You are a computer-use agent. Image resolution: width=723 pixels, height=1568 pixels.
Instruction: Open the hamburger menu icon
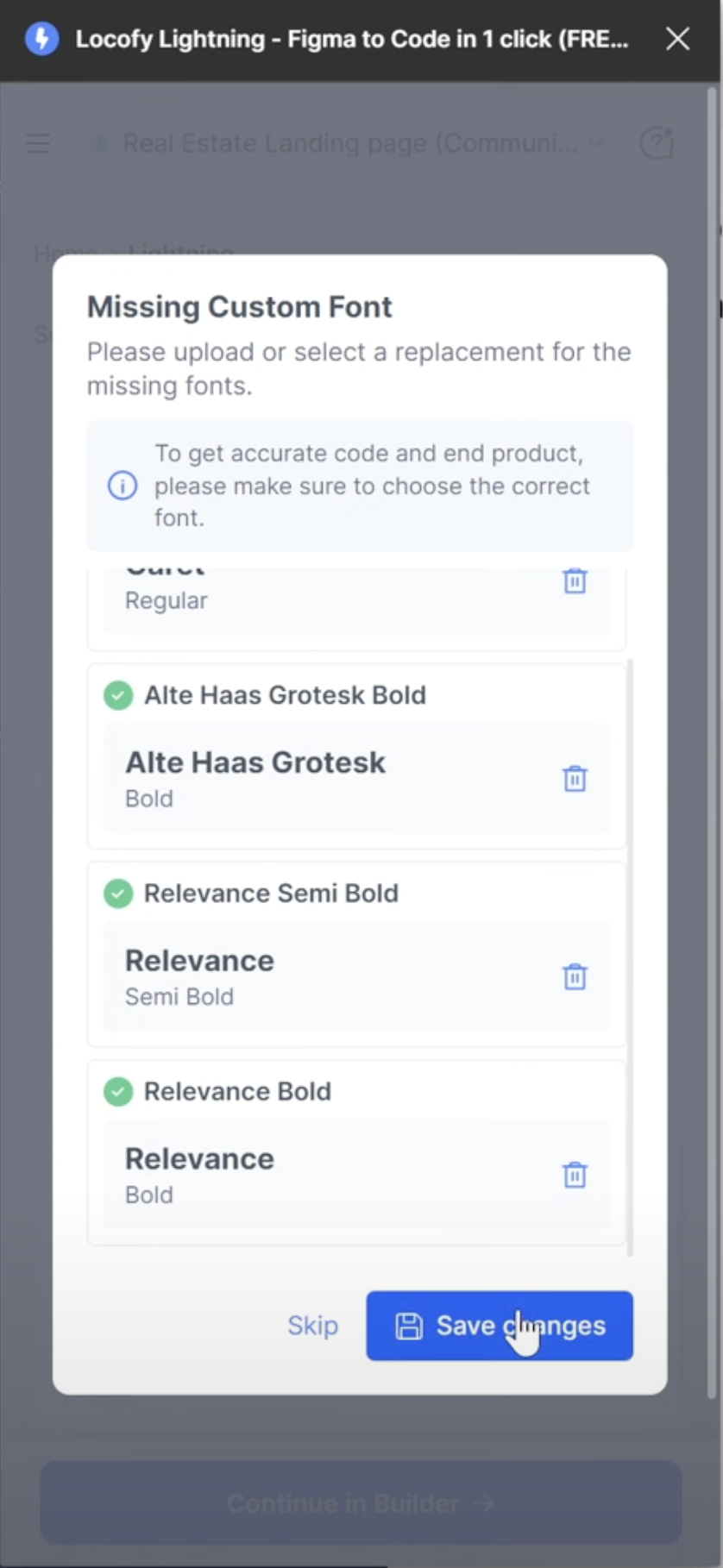[x=38, y=143]
